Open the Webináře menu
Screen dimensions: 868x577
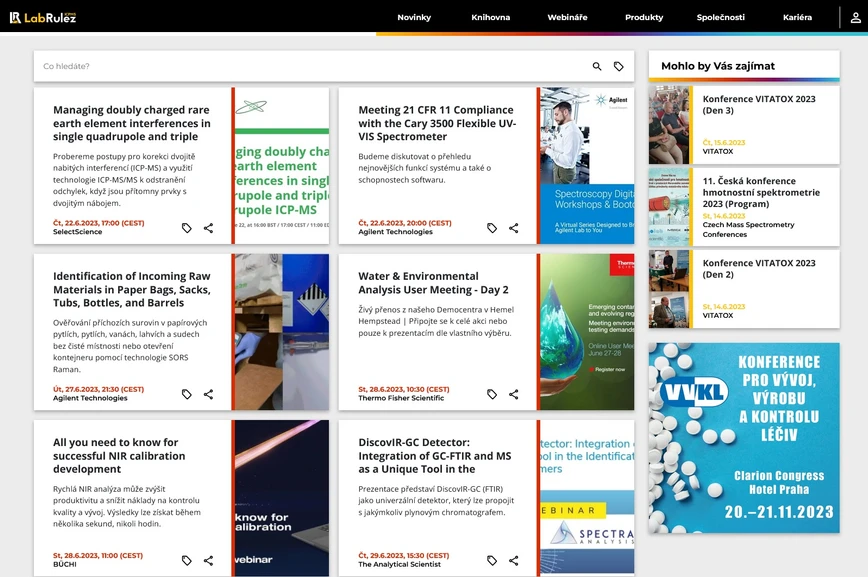567,17
